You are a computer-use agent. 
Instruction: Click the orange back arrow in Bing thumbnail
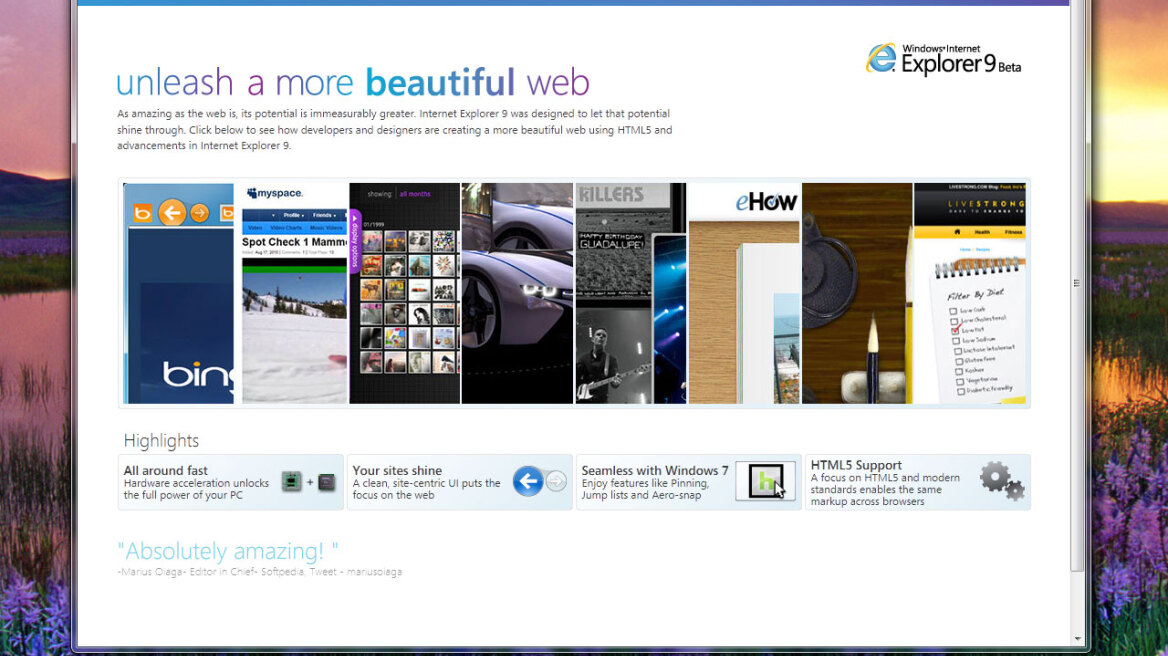[172, 213]
